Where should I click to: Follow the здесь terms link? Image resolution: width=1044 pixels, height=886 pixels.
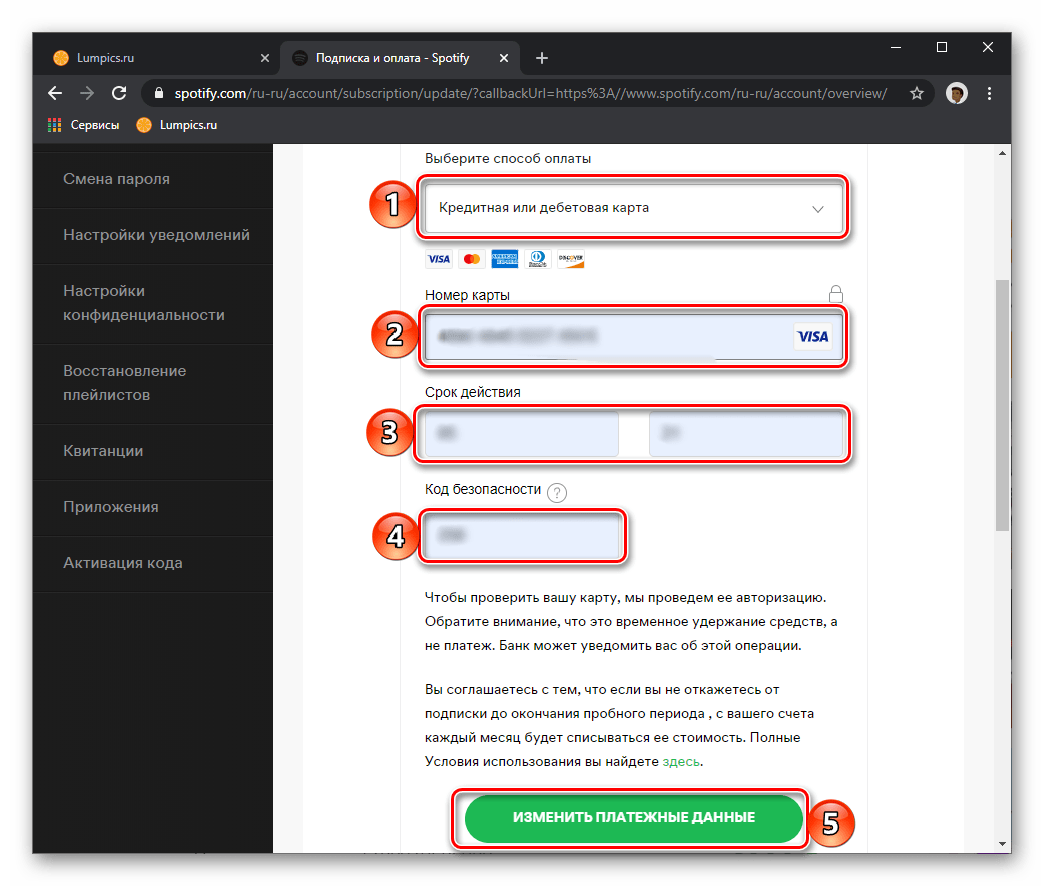coord(681,761)
